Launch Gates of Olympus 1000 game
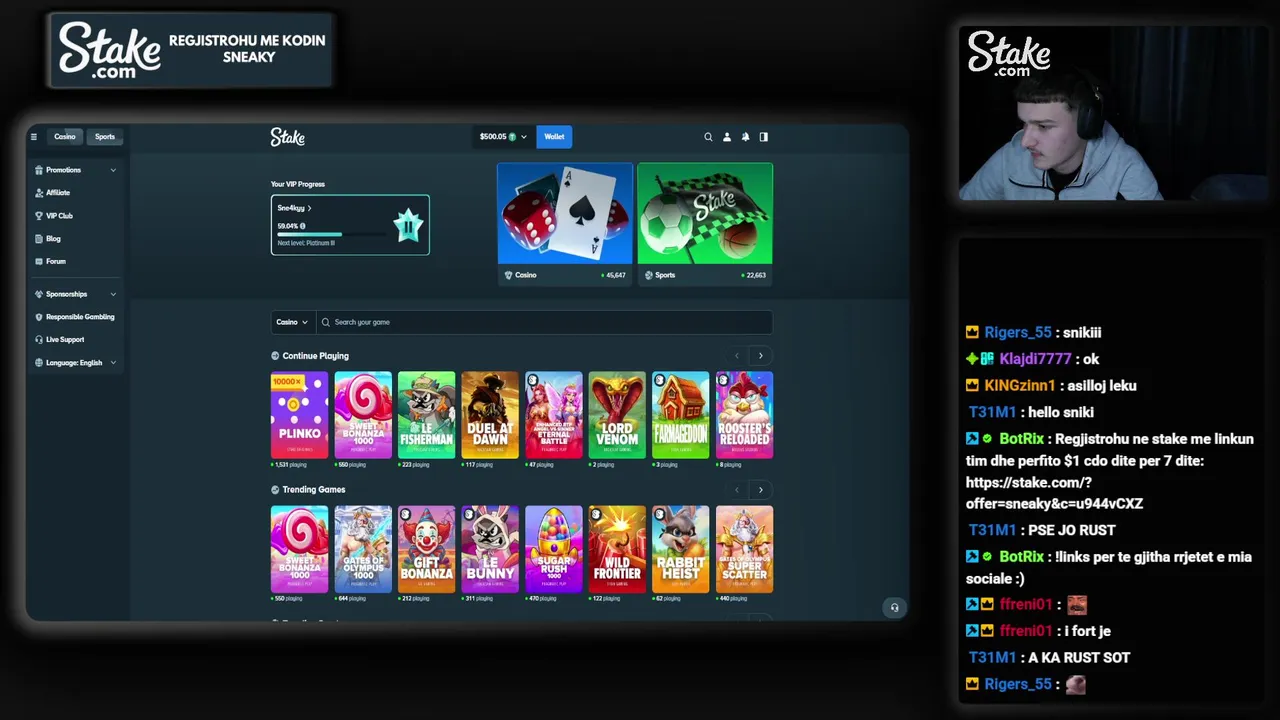The width and height of the screenshot is (1280, 720). click(x=363, y=549)
